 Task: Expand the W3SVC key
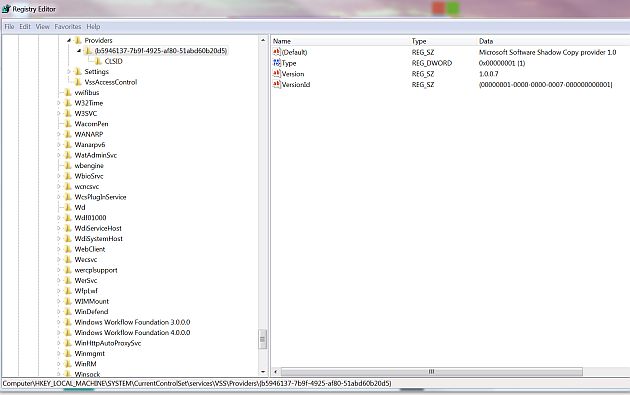click(59, 113)
